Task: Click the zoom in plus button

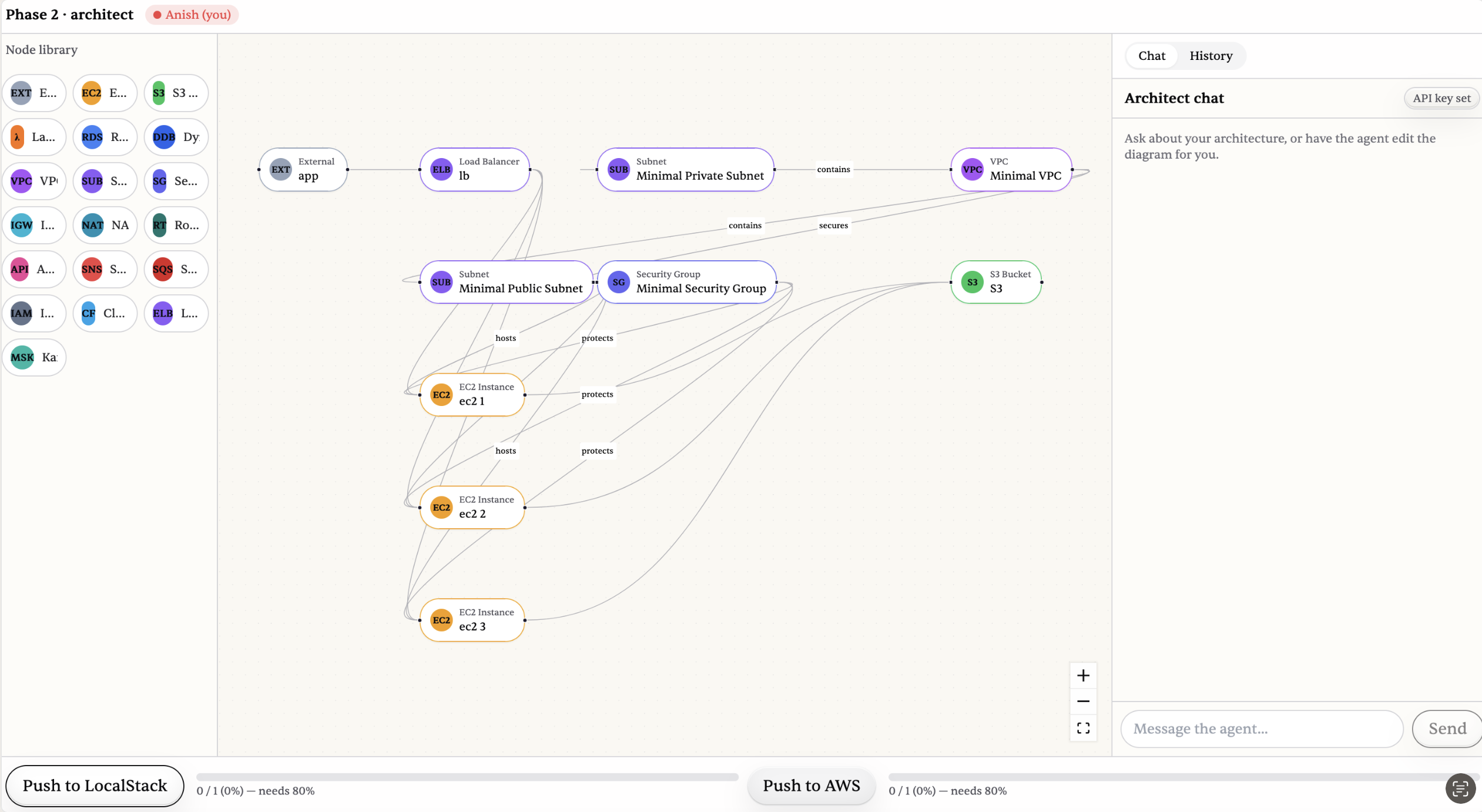Action: [1083, 676]
